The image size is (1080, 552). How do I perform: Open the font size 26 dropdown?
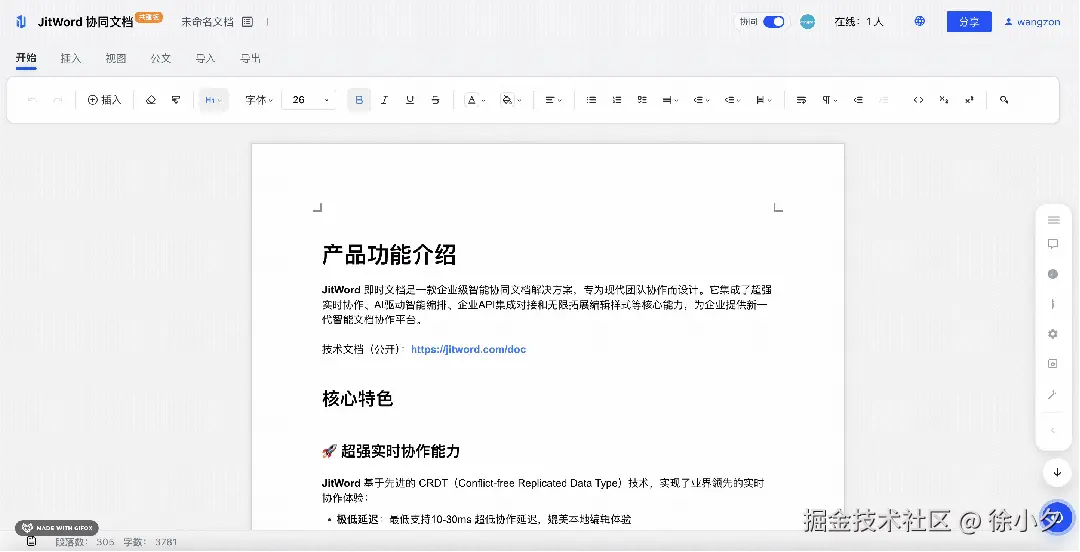[x=309, y=100]
